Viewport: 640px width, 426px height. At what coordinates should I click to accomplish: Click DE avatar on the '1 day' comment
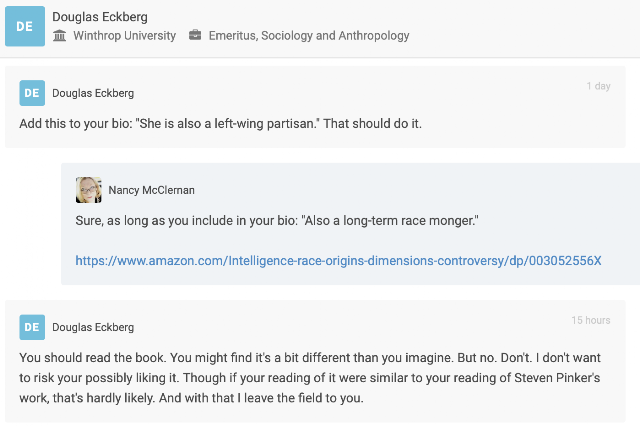click(x=32, y=92)
